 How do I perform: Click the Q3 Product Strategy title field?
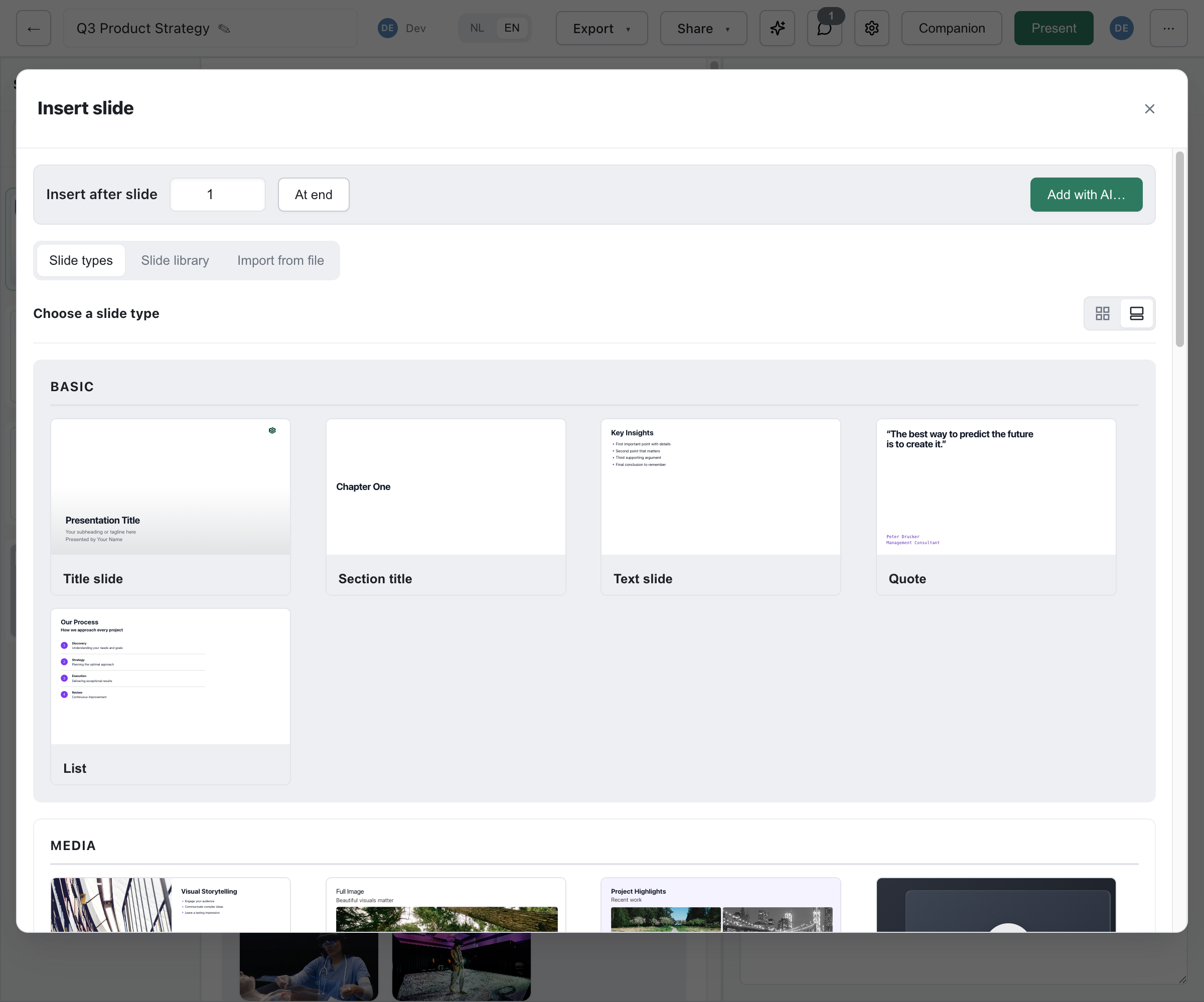(210, 28)
